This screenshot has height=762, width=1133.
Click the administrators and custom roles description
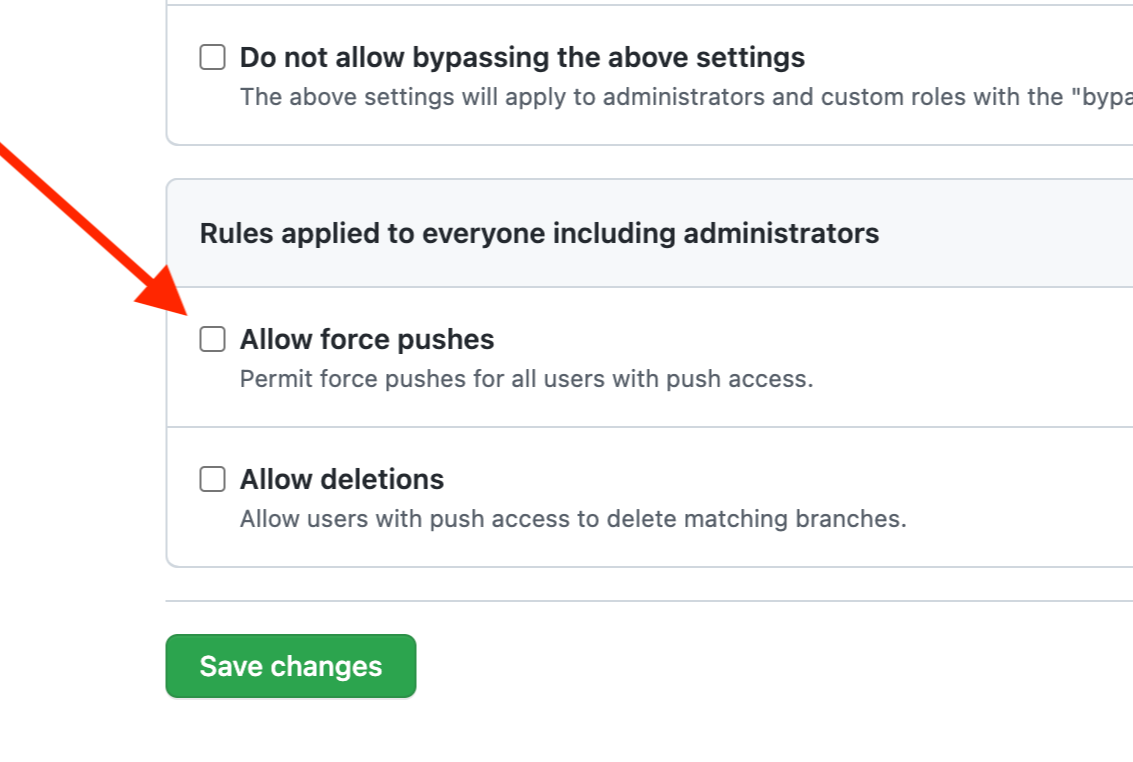coord(686,98)
